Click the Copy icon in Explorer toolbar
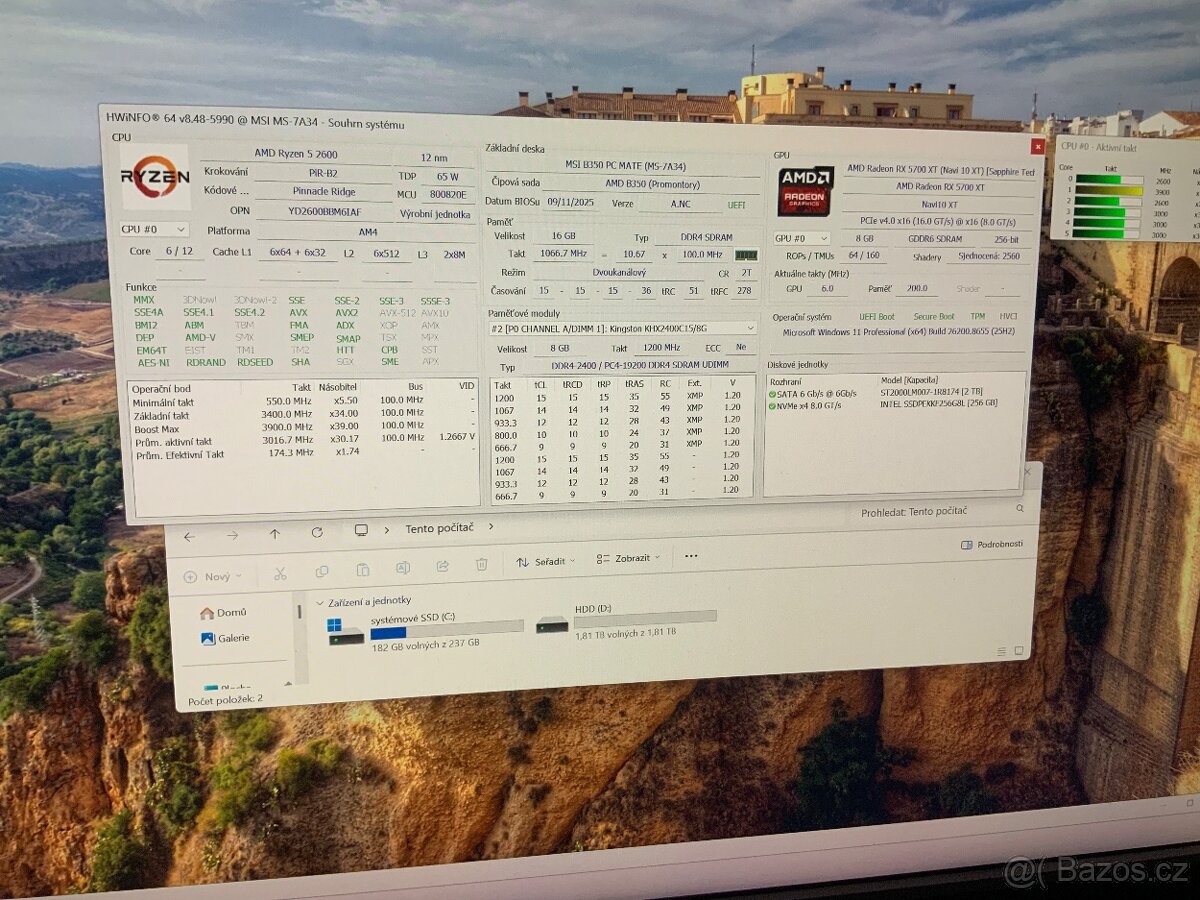 pyautogui.click(x=322, y=571)
